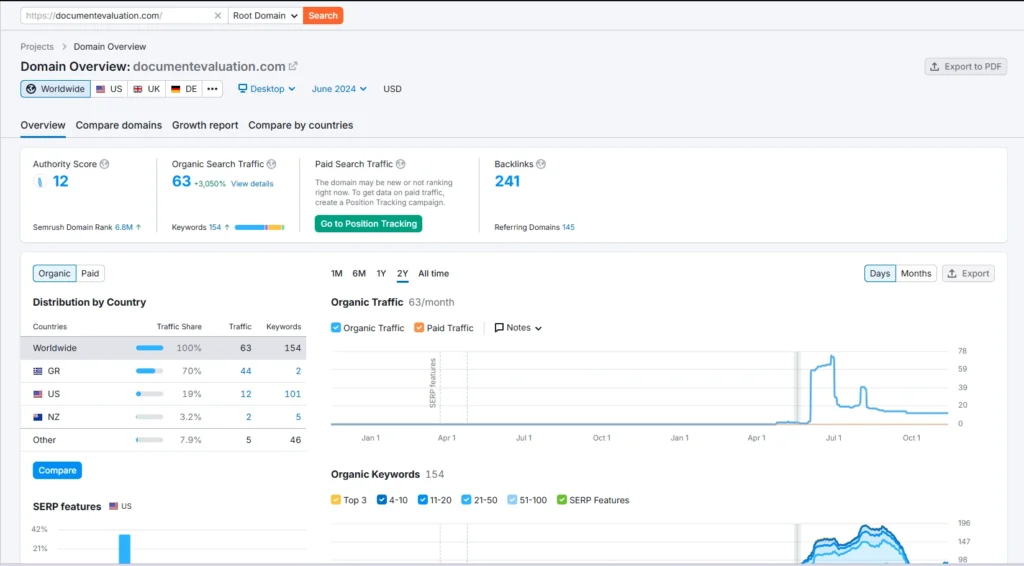Image resolution: width=1024 pixels, height=566 pixels.
Task: Click the New Zealand flag icon
Action: 38,417
